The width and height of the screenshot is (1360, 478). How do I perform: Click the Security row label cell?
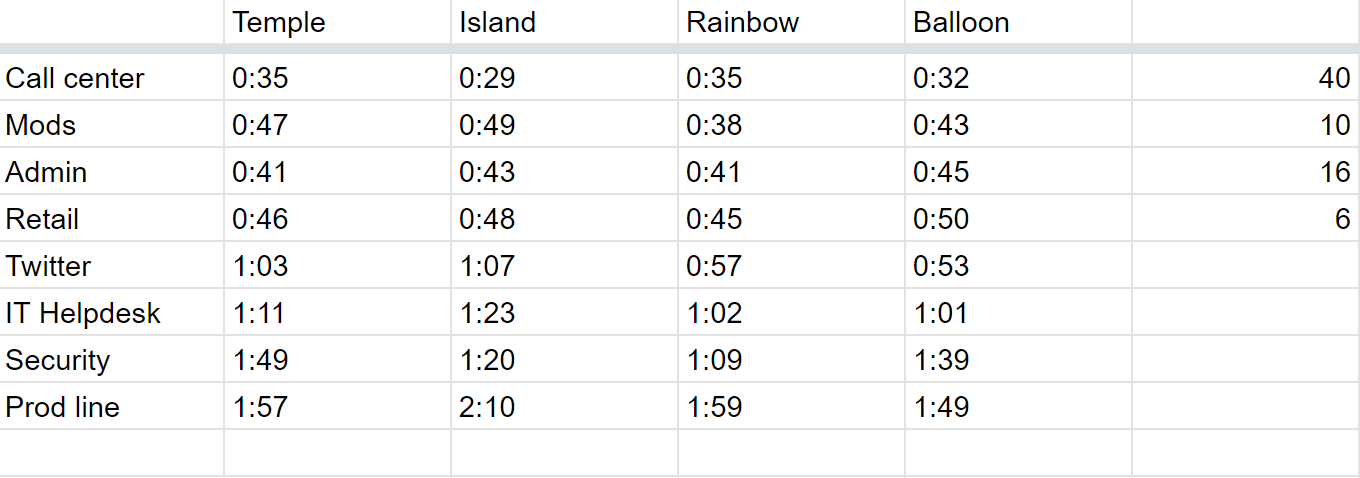111,360
